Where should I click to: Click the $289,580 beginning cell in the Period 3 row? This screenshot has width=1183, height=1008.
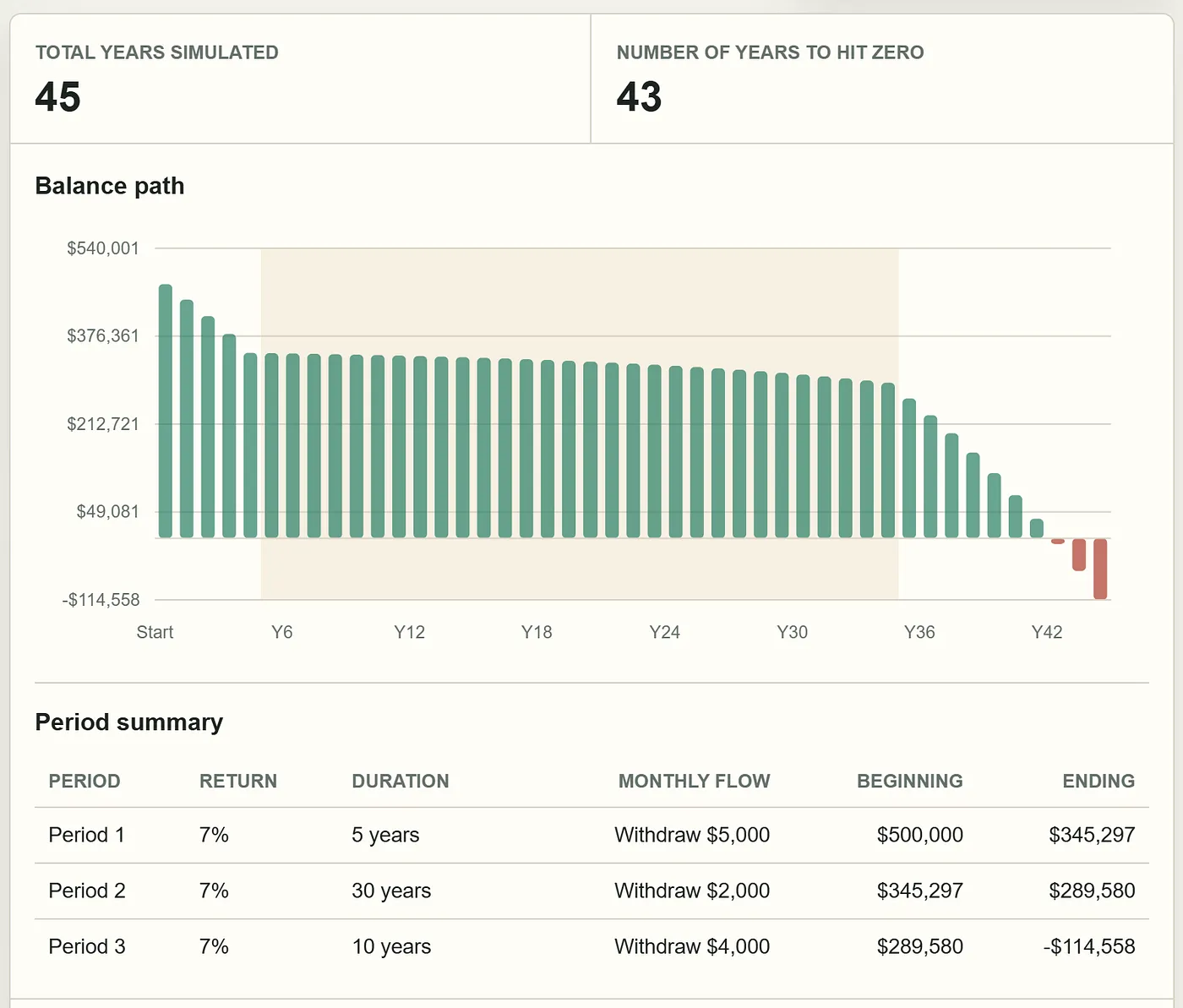coord(920,946)
